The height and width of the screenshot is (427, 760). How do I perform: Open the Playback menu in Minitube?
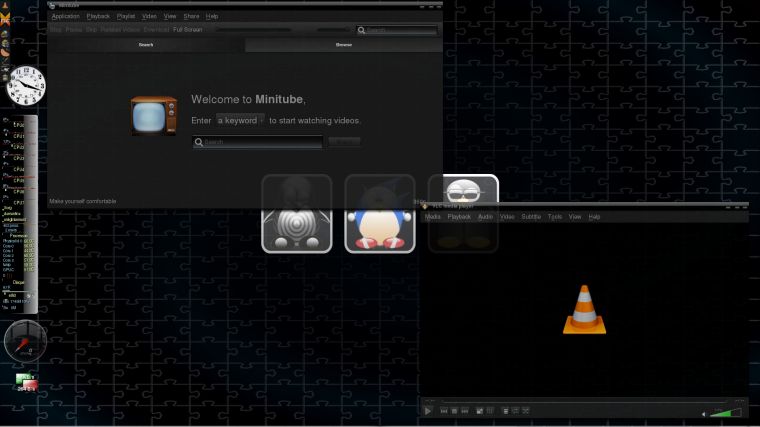pos(98,16)
